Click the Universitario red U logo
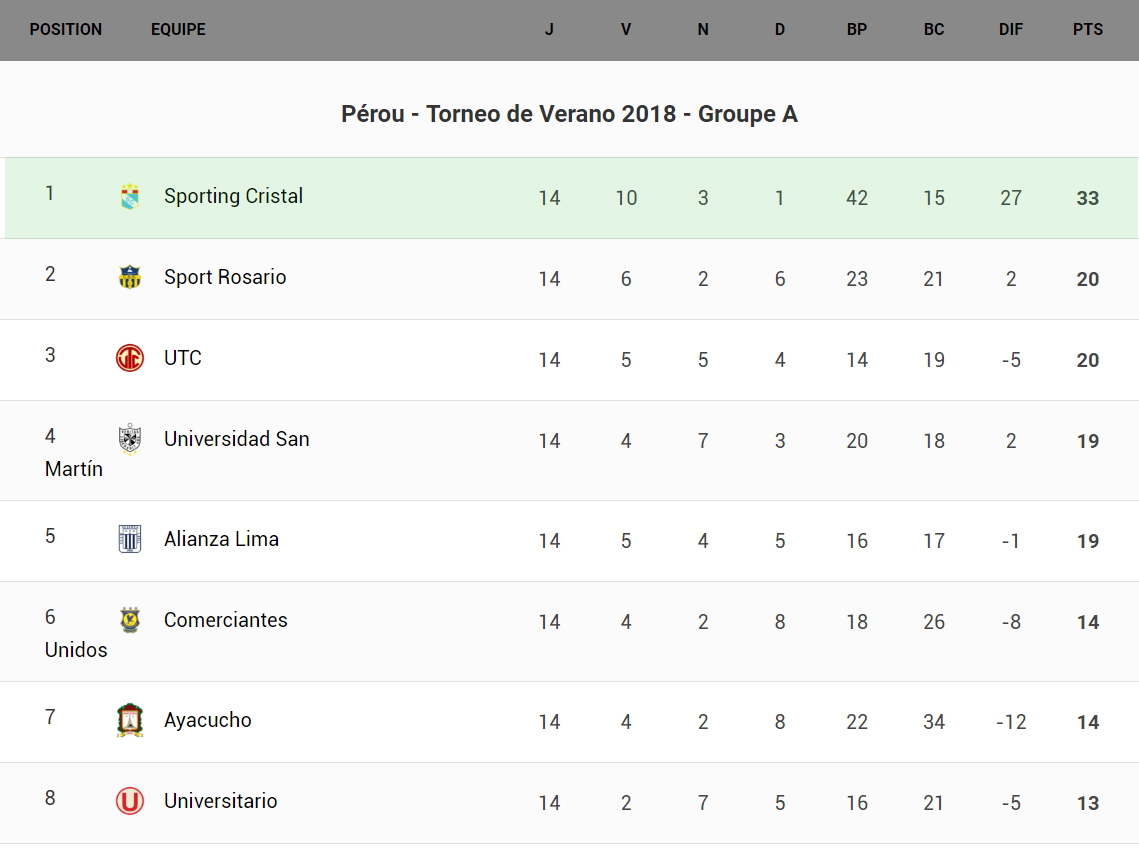Viewport: 1139px width, 856px height. pos(130,801)
